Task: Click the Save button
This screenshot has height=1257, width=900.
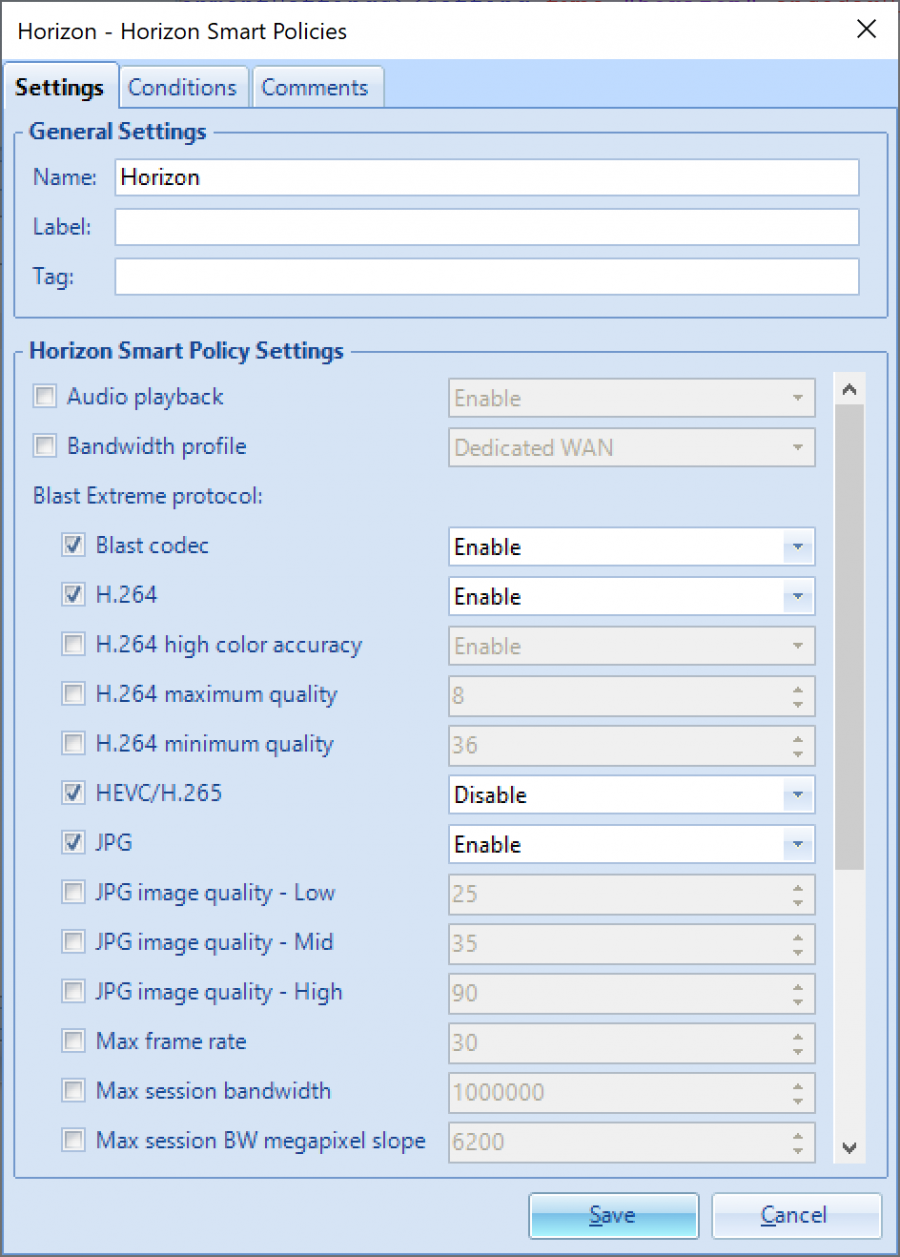Action: (x=612, y=1215)
